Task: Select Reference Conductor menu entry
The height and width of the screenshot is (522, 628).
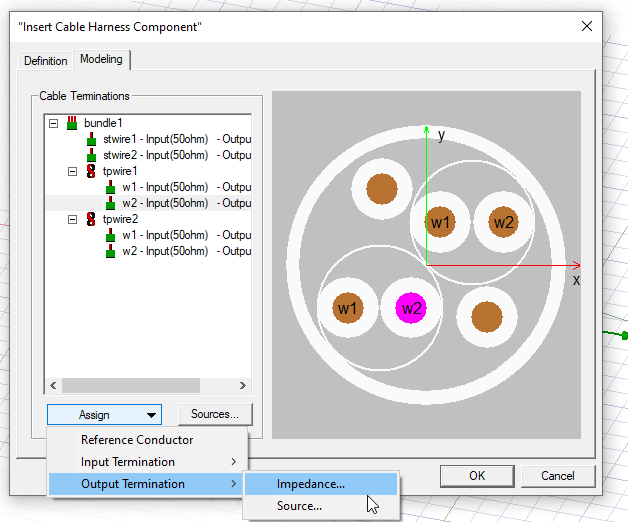Action: point(137,440)
